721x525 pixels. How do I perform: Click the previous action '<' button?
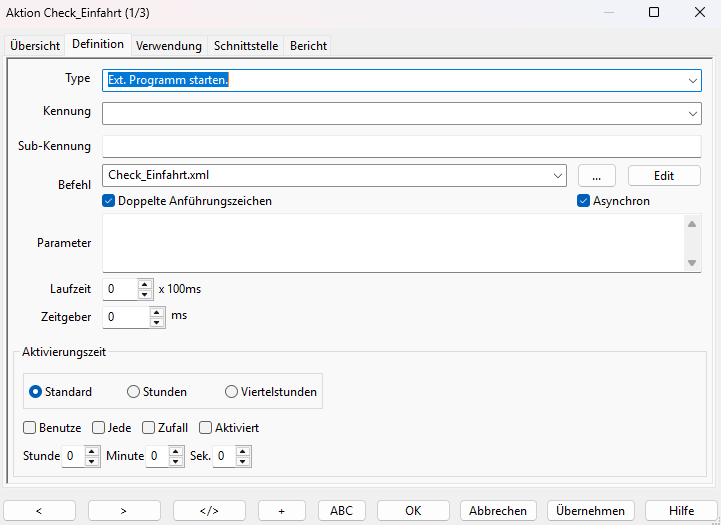click(40, 510)
